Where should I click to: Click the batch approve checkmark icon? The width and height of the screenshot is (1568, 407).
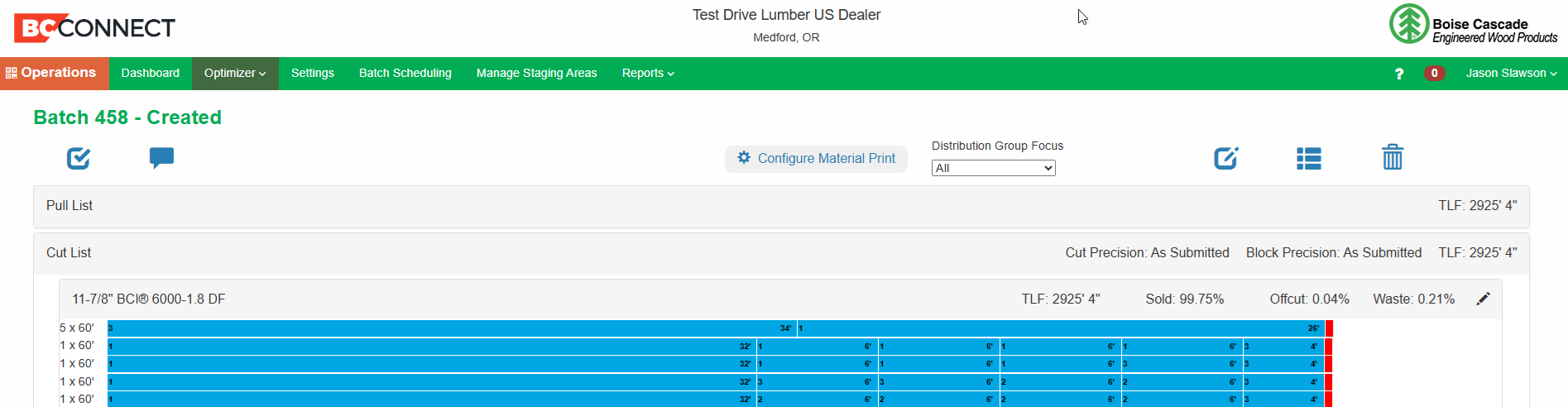click(x=79, y=158)
